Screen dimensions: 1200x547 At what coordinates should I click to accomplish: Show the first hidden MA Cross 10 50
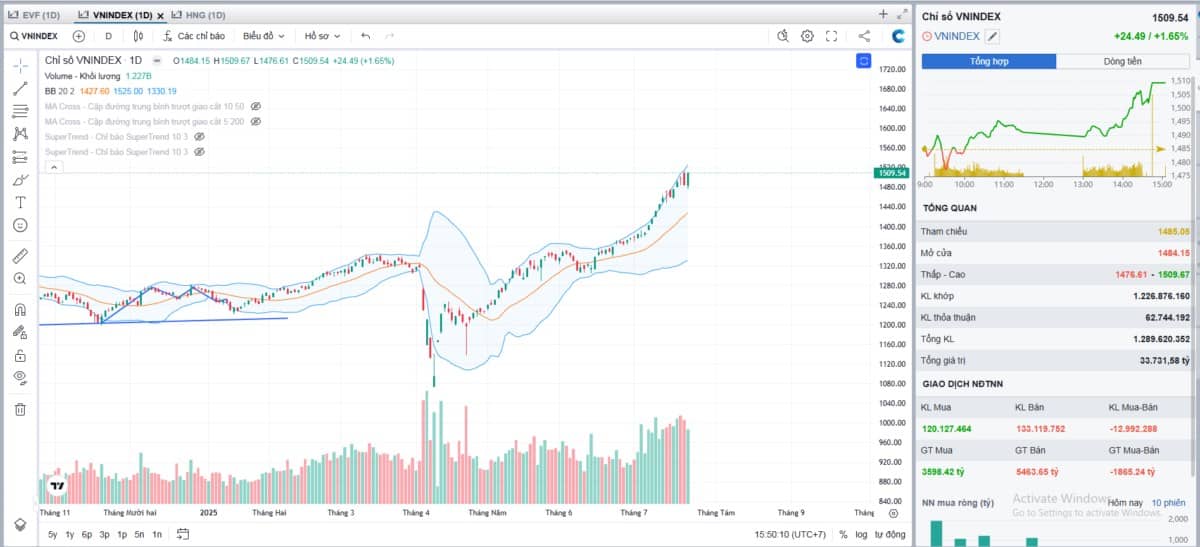pyautogui.click(x=255, y=106)
